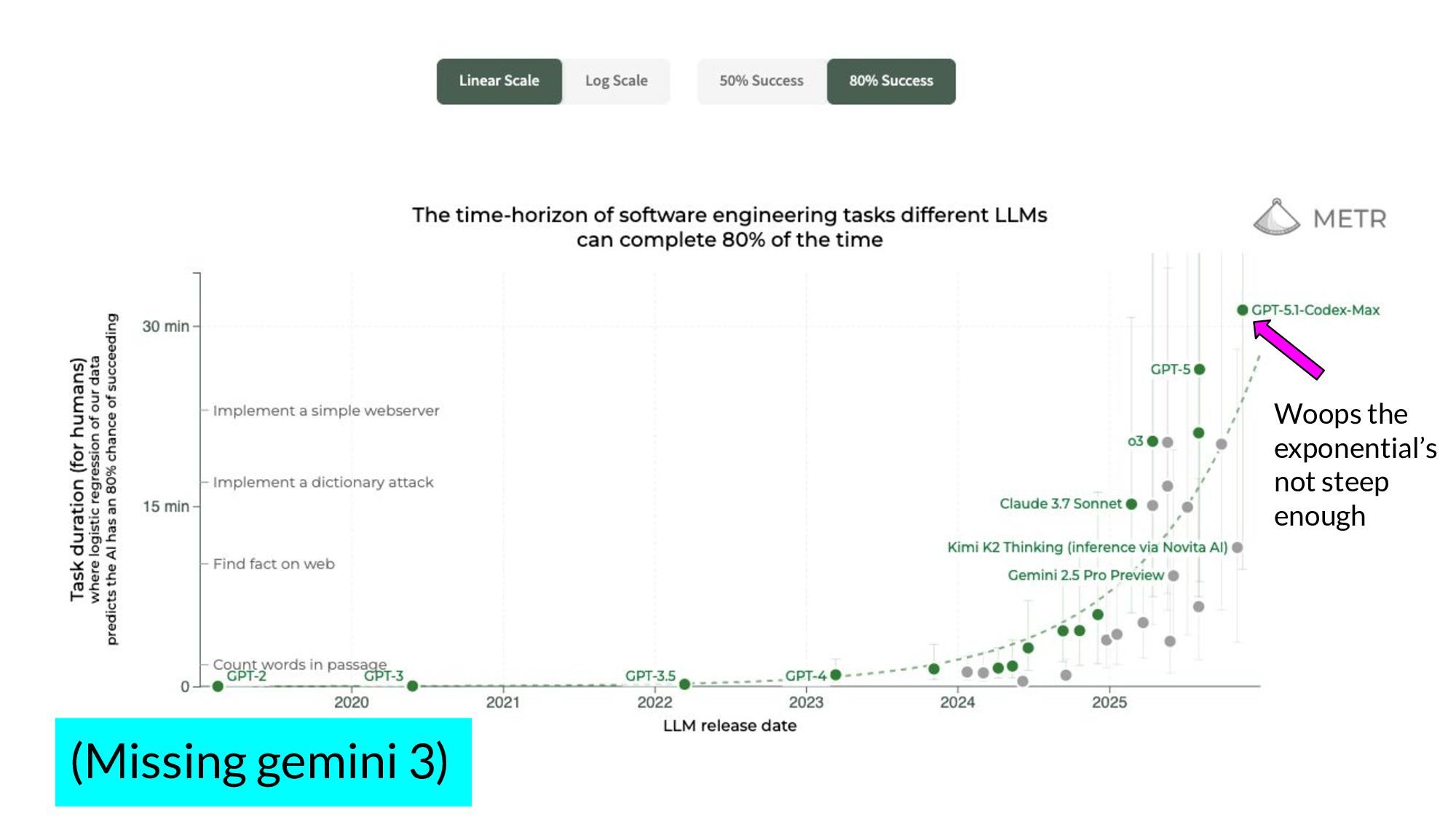
Task: Click the 'Find fact on web' annotation
Action: pyautogui.click(x=274, y=563)
